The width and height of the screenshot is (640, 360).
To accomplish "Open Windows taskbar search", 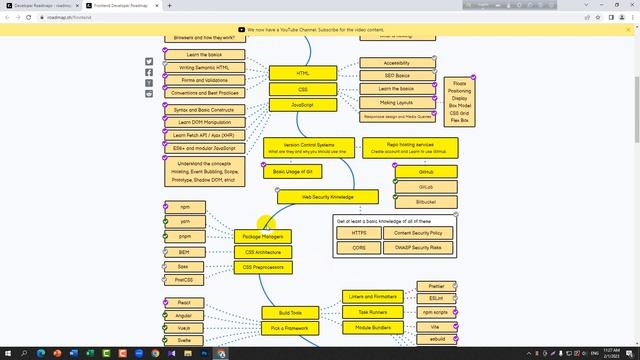I will [24, 353].
